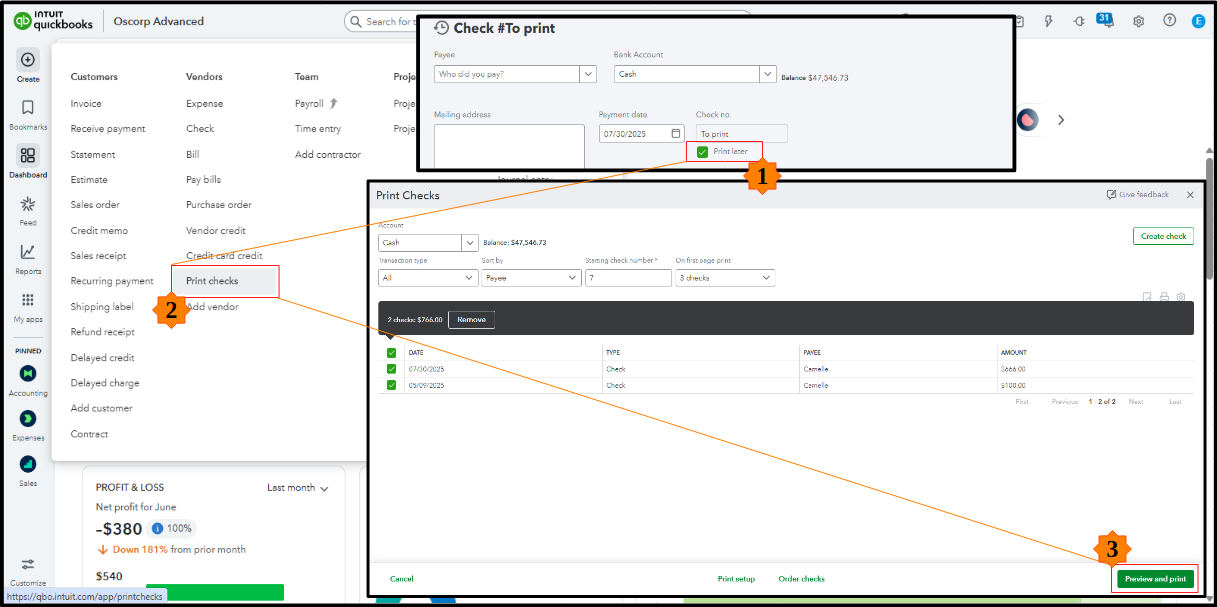Toggle the Print later checkbox
Screen dimensions: 1217x607
click(702, 152)
